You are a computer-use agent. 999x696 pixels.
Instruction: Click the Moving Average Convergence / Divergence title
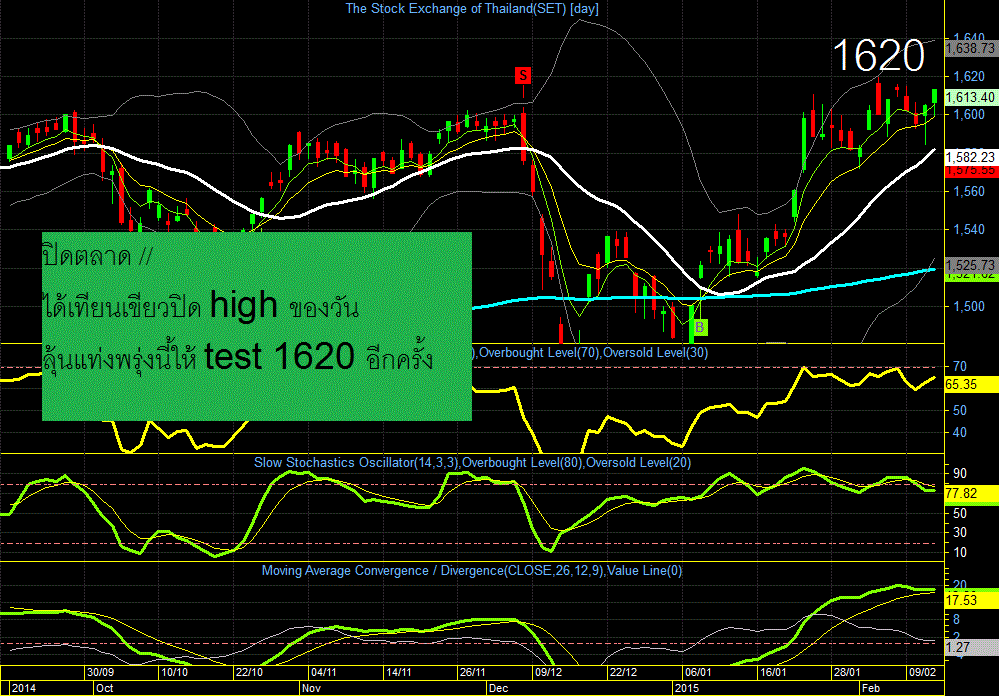pos(472,571)
